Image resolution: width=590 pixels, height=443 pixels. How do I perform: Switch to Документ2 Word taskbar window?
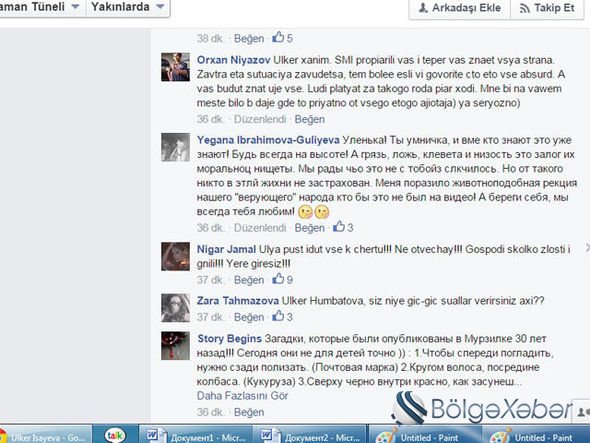310,435
